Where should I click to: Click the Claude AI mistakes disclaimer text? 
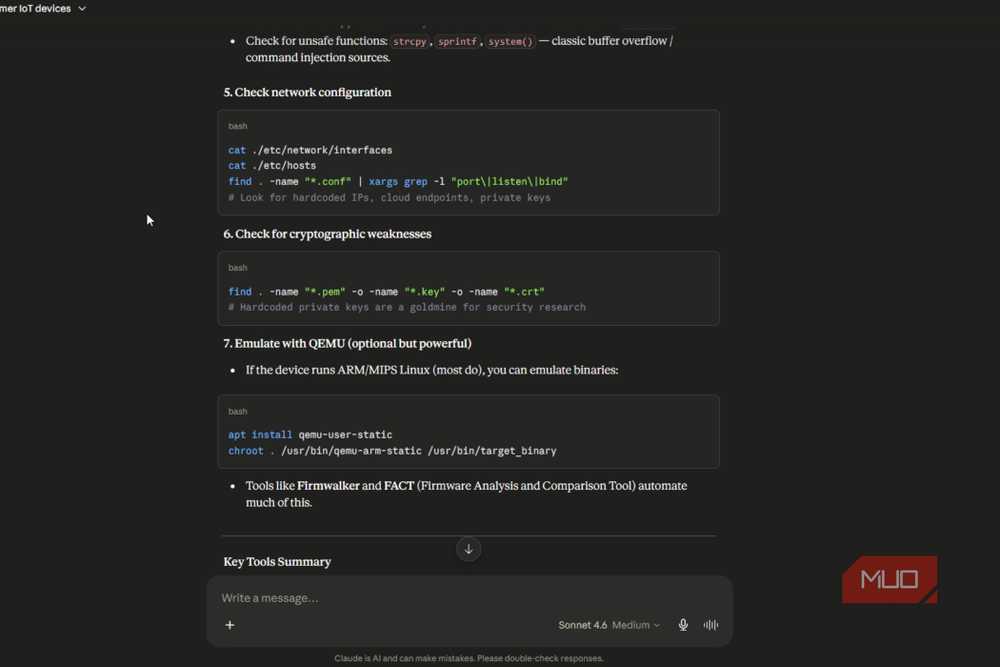[x=469, y=658]
